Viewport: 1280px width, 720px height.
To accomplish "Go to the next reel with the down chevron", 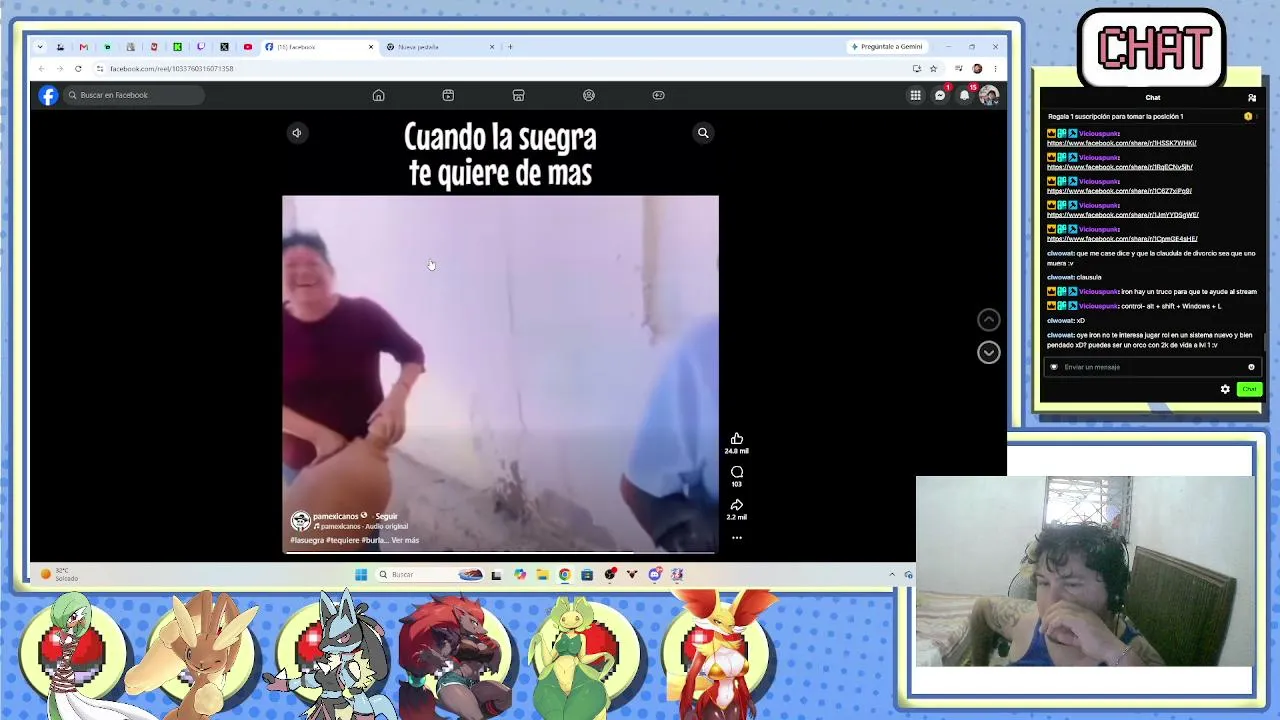I will tap(988, 352).
